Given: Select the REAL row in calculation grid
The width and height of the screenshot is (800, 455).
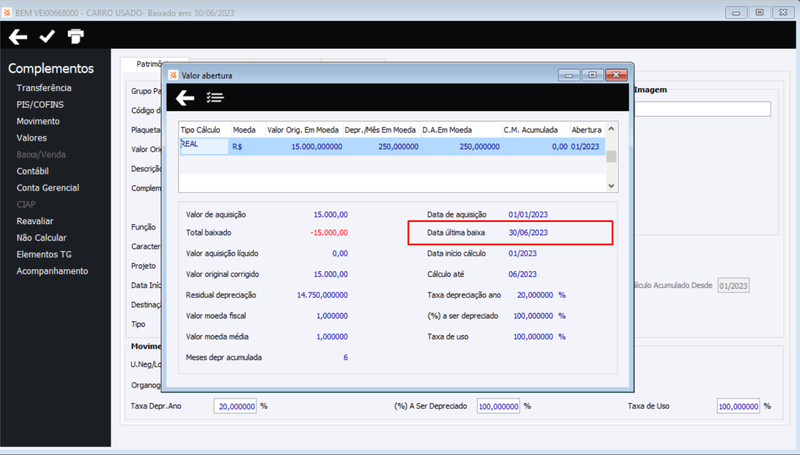Looking at the screenshot, I should pyautogui.click(x=392, y=146).
